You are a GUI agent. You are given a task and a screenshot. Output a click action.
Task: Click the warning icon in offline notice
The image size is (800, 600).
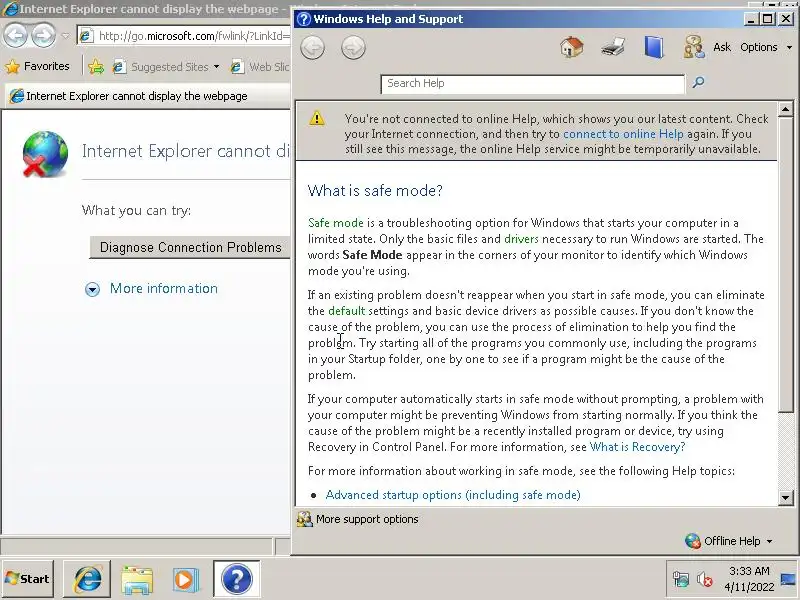point(316,118)
